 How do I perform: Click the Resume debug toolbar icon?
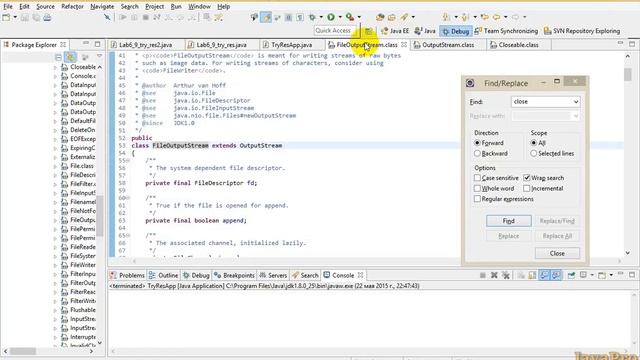pyautogui.click(x=122, y=17)
